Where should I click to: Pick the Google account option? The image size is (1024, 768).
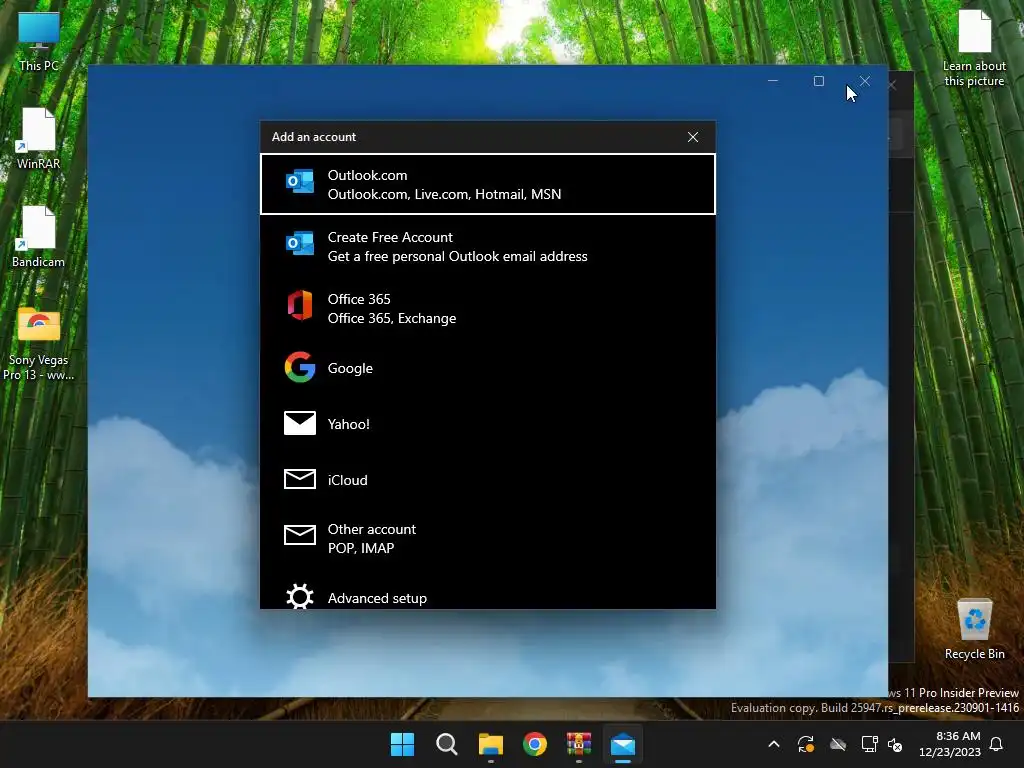coord(488,368)
